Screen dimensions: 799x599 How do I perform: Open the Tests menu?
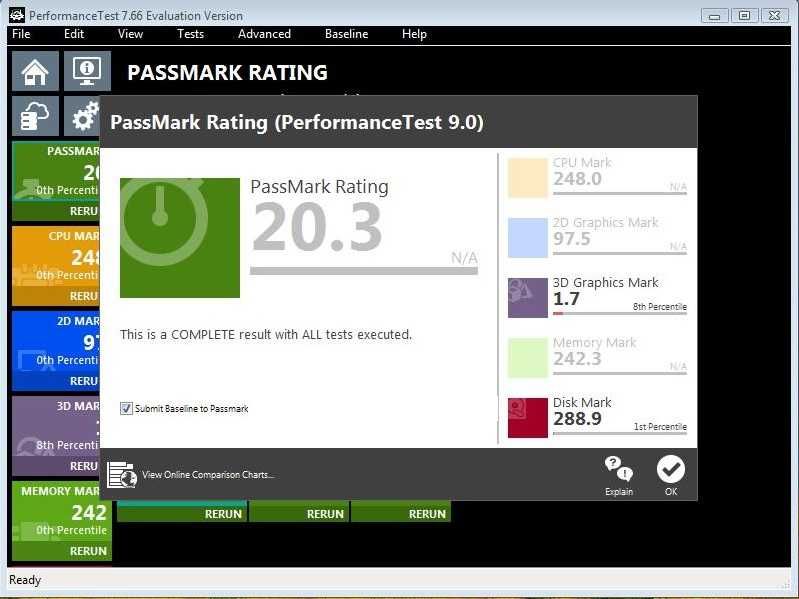191,34
